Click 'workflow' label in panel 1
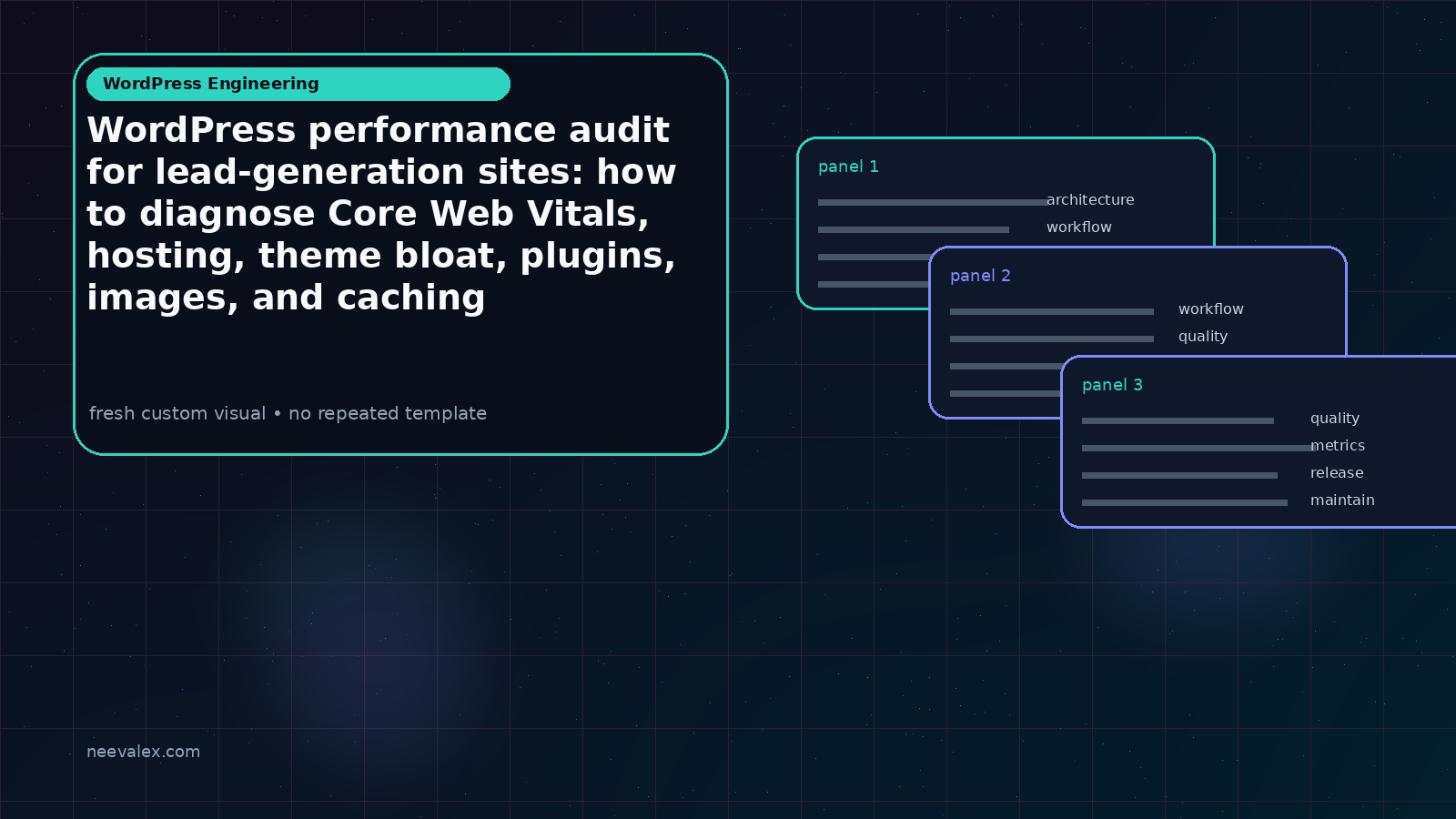Image resolution: width=1456 pixels, height=819 pixels. 1079,227
